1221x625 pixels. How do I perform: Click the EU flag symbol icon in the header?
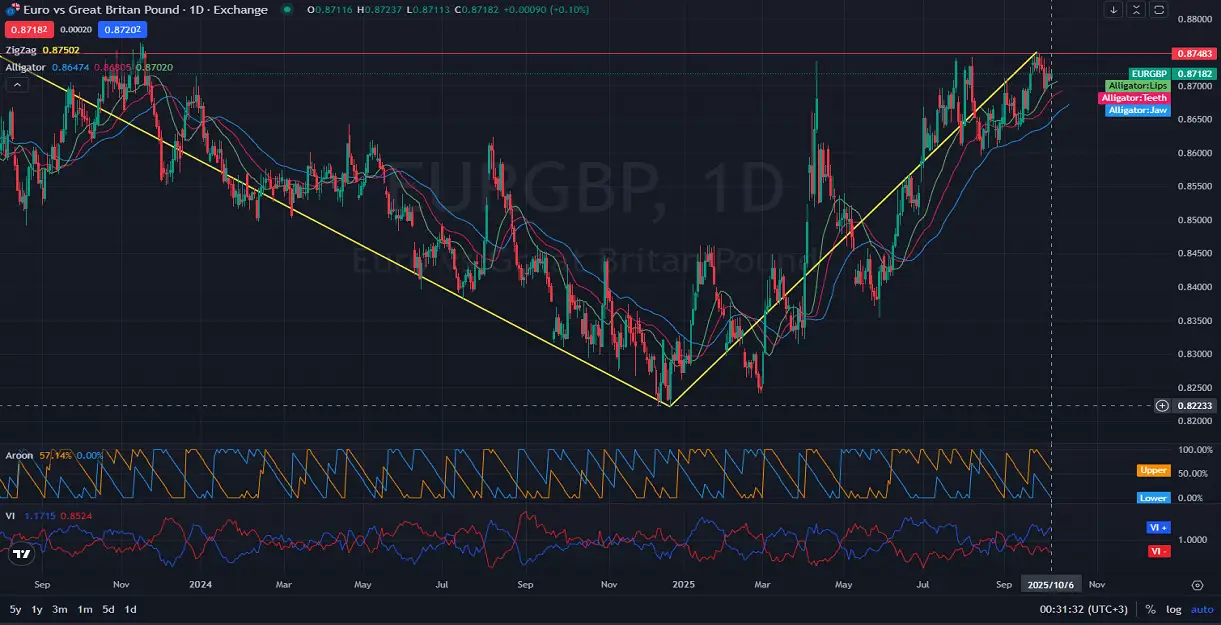coord(12,9)
